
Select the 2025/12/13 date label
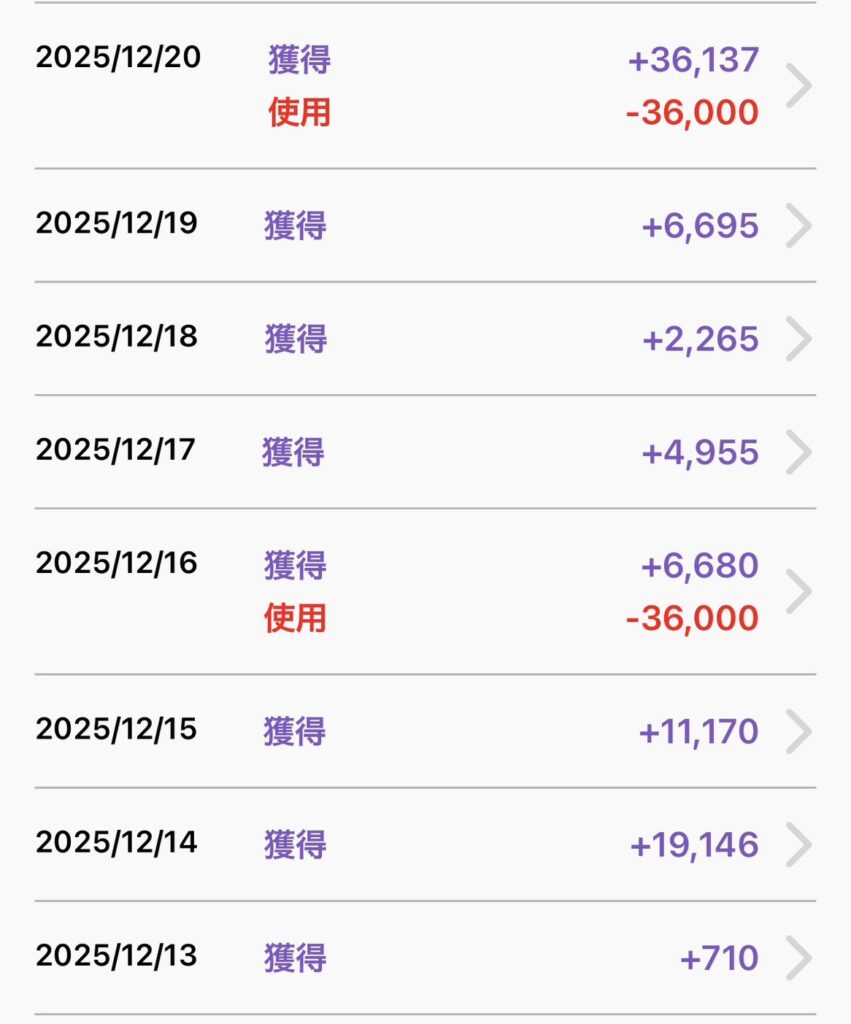[117, 956]
